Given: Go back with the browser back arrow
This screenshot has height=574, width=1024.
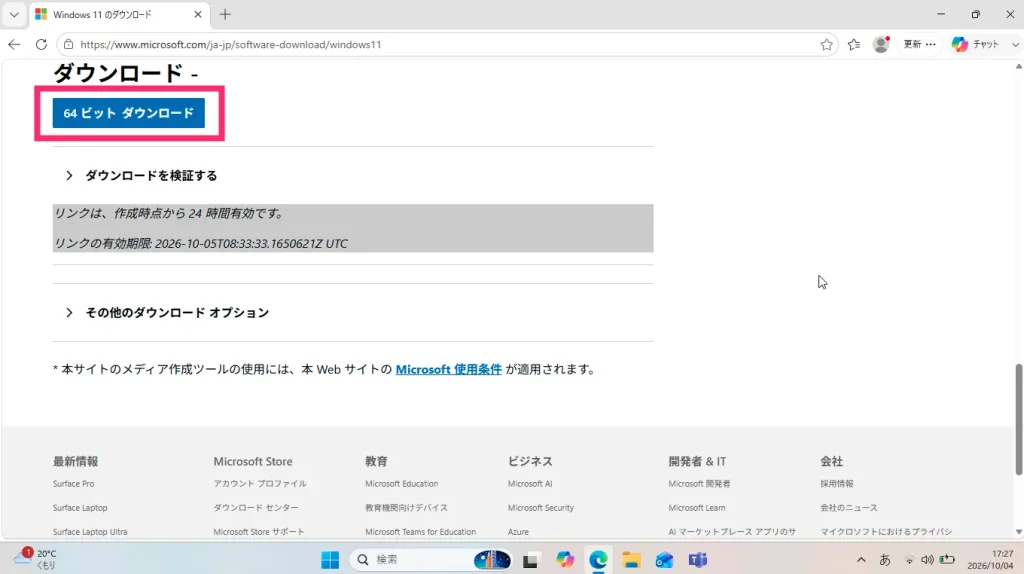Looking at the screenshot, I should click(x=14, y=44).
